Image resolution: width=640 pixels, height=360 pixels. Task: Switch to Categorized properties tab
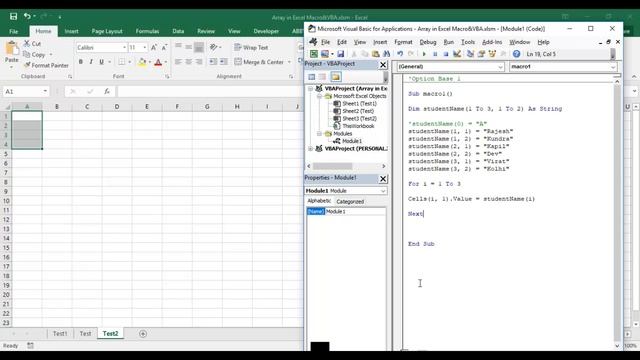tap(350, 202)
